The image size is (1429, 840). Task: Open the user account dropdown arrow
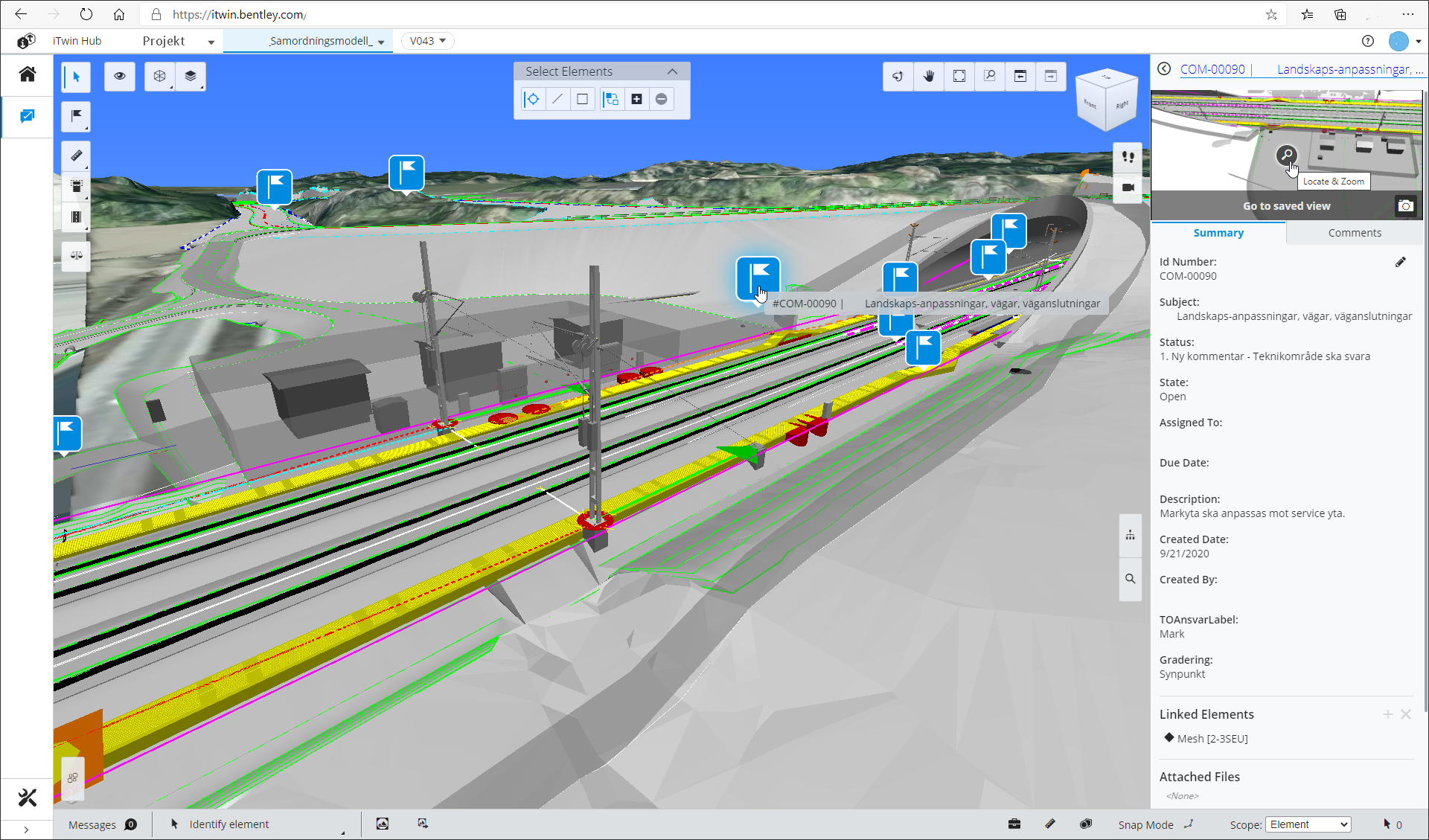[x=1419, y=42]
